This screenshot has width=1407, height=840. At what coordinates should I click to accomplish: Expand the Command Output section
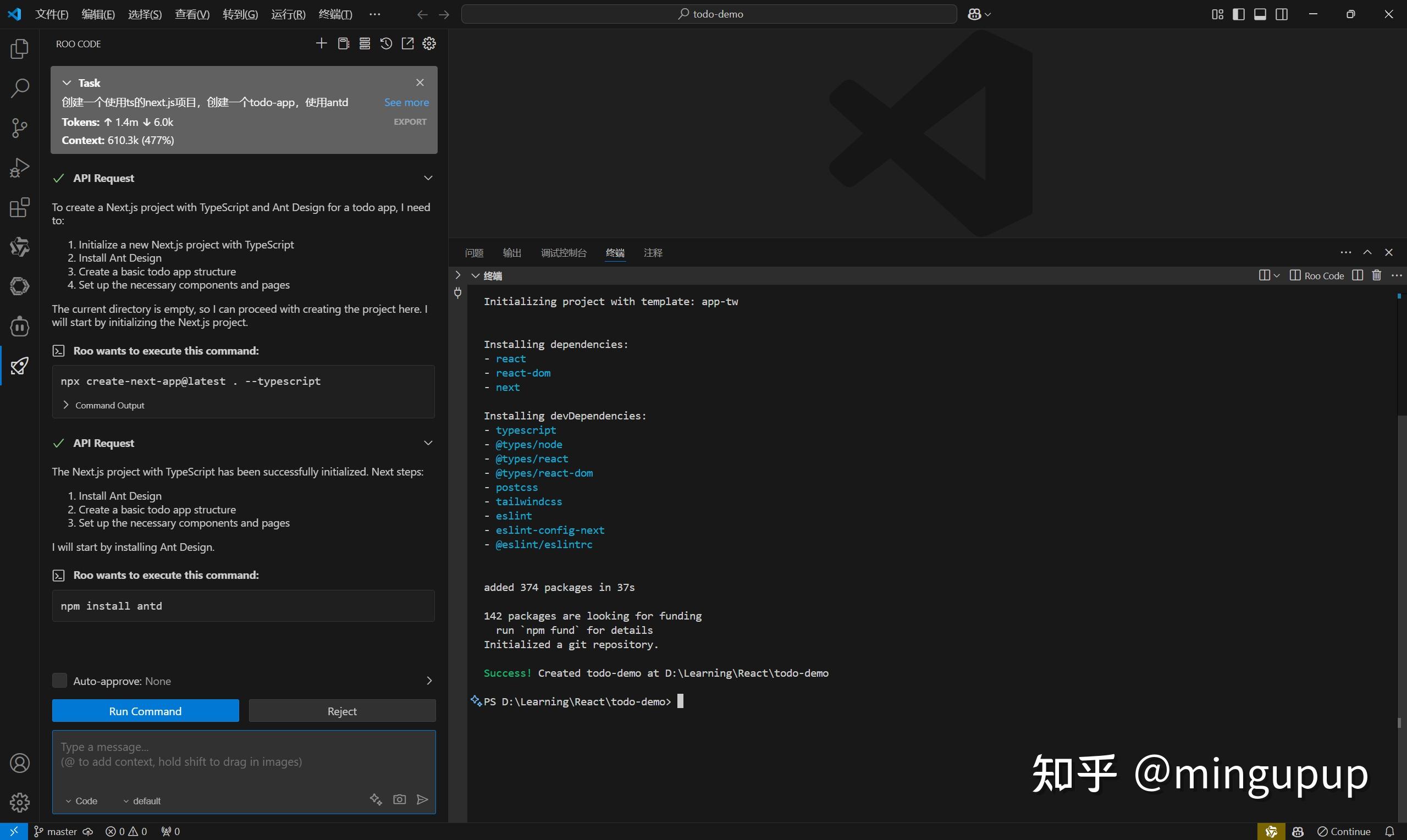[103, 405]
